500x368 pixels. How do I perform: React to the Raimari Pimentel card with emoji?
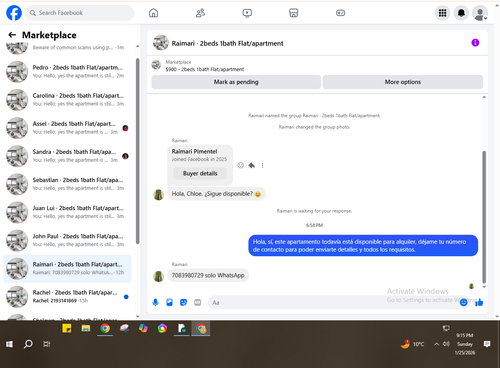point(240,165)
